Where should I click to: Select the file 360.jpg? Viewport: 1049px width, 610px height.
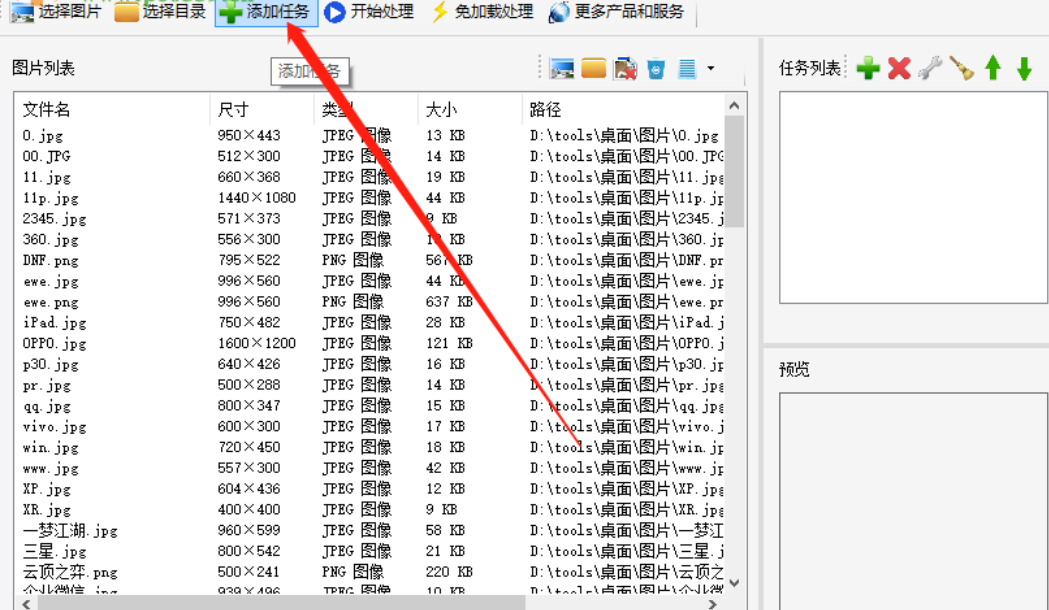(50, 239)
